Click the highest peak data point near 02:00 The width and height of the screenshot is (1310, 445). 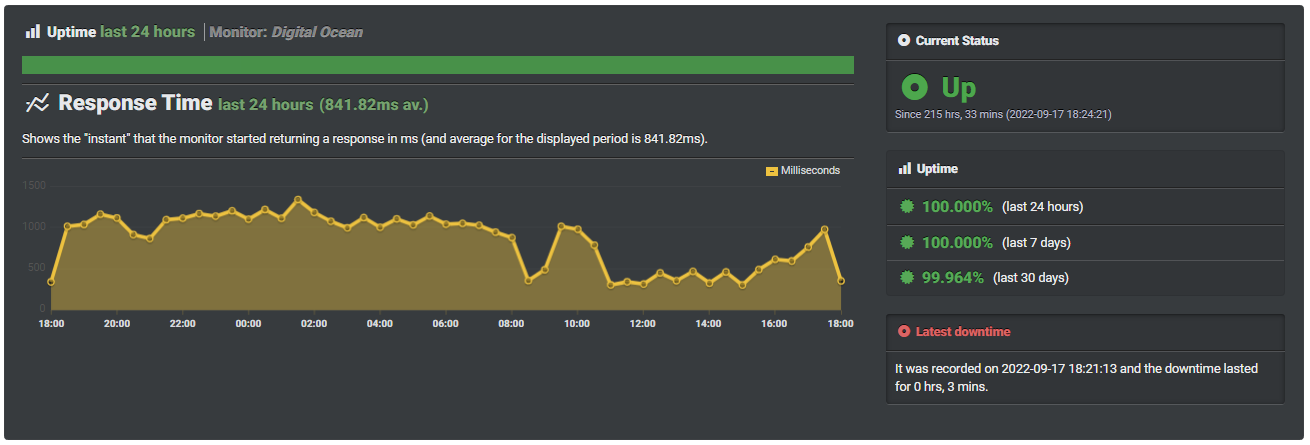coord(298,199)
